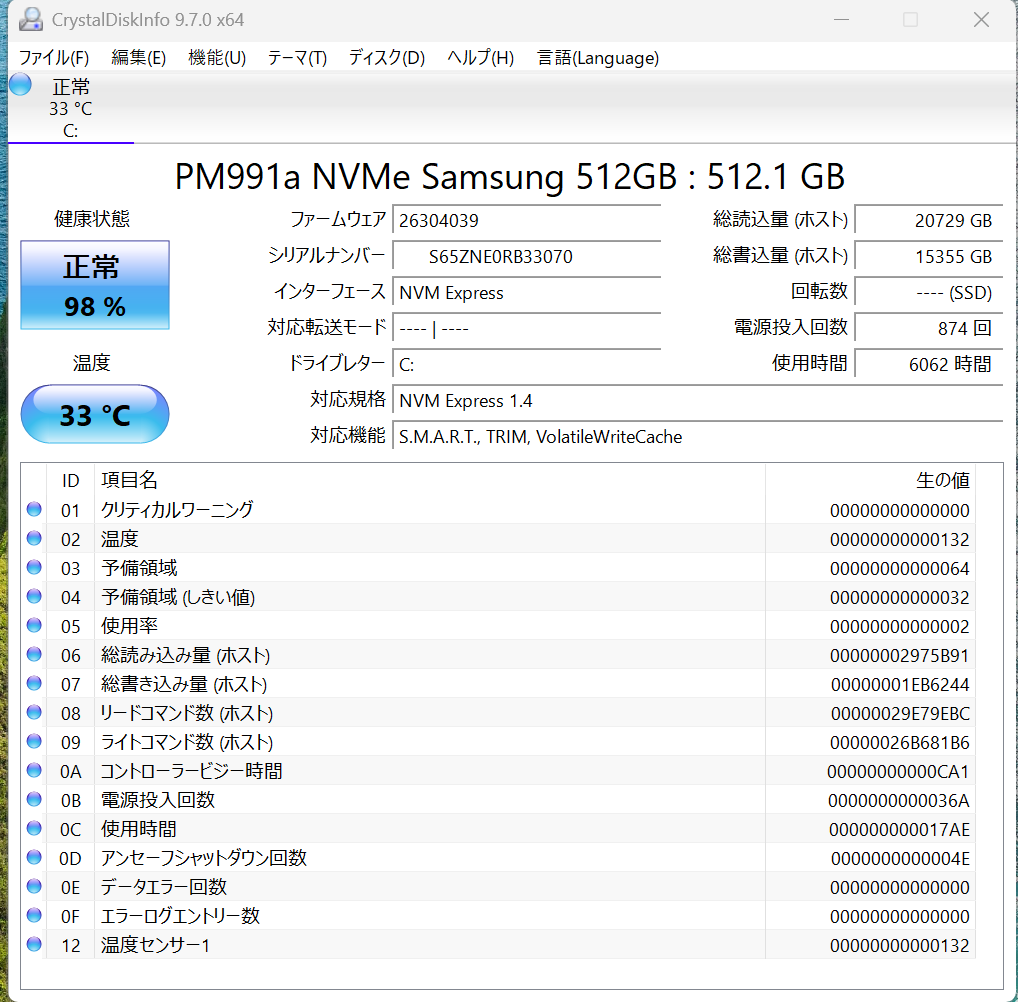This screenshot has width=1018, height=1002.
Task: Click the 健康状態 label
Action: (x=92, y=219)
